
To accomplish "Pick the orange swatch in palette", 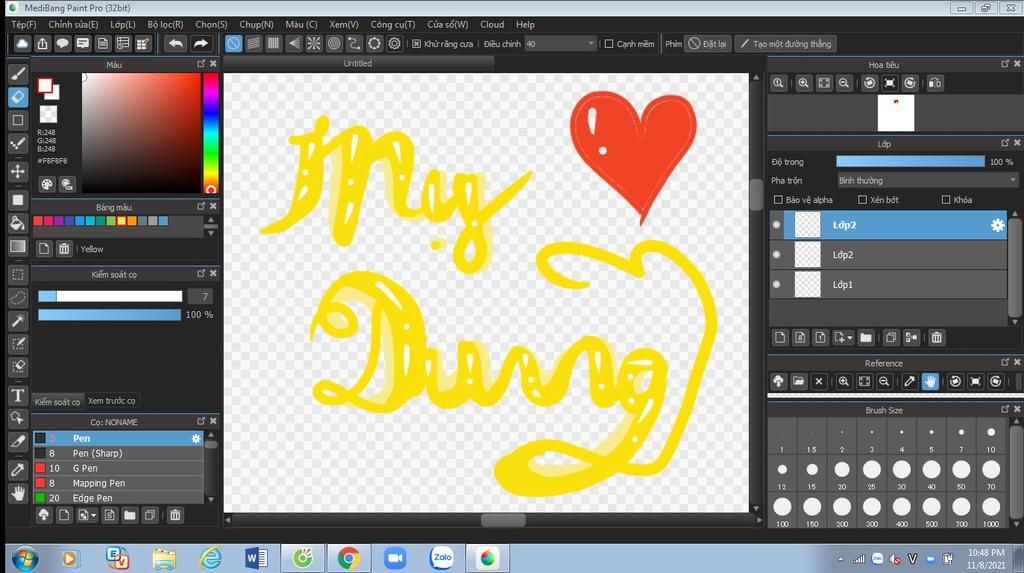I will point(132,221).
